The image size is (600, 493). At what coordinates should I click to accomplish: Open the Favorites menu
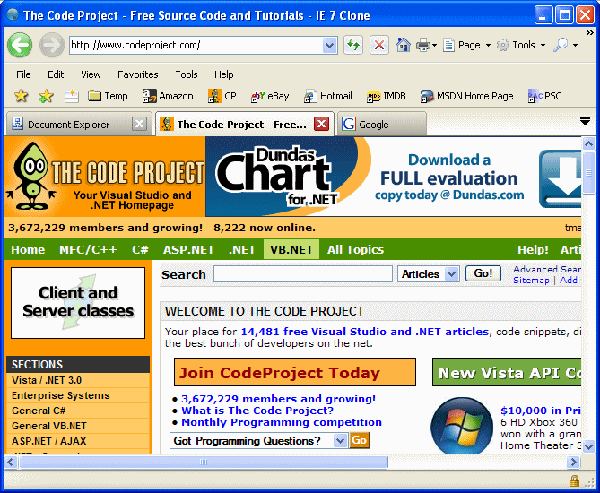tap(138, 74)
